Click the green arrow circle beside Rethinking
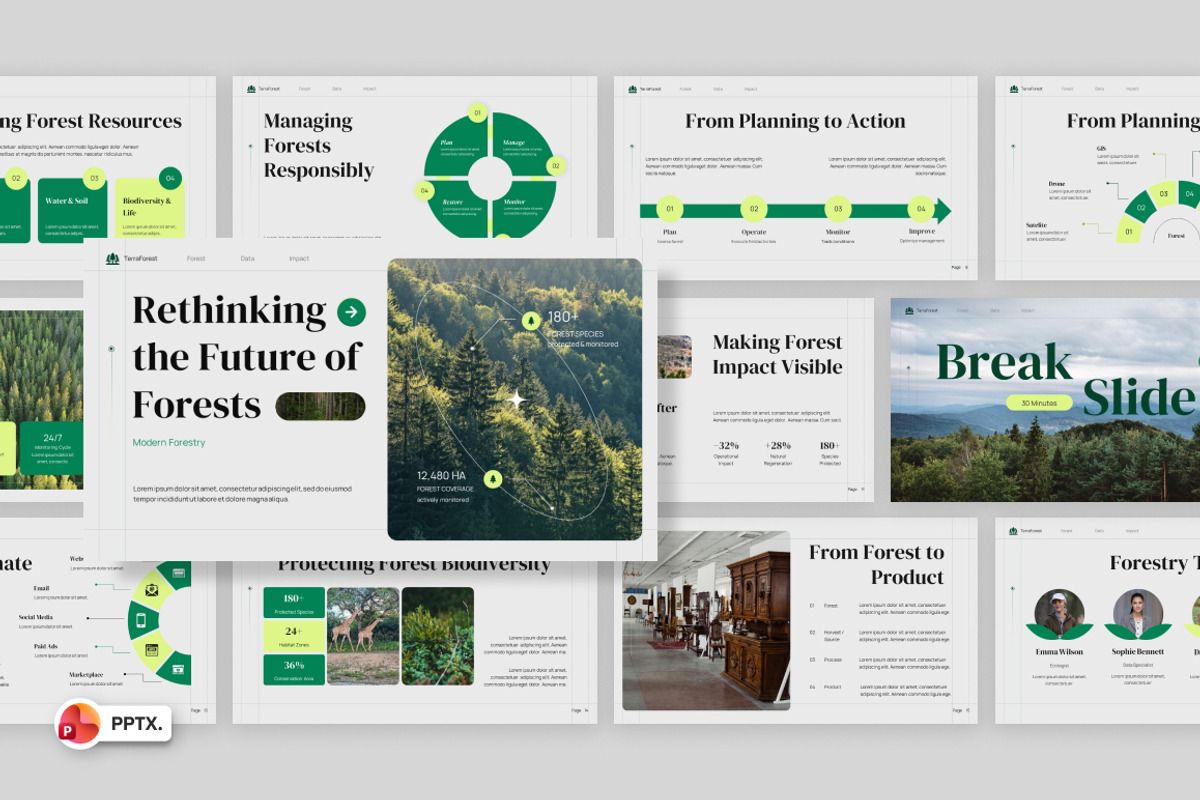The height and width of the screenshot is (800, 1200). [351, 312]
